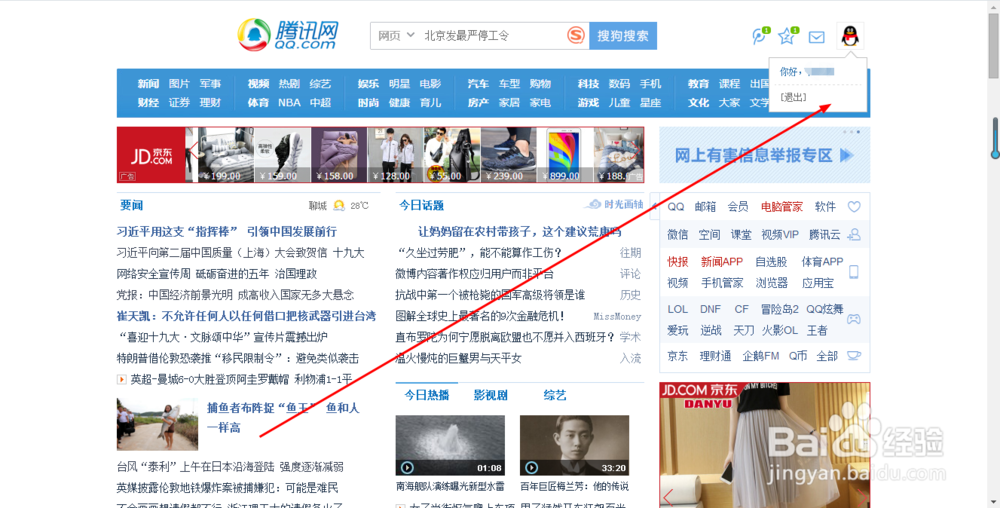Open headline 捕鱼者布阵捉"鱼王"
The image size is (1000, 508).
(283, 417)
